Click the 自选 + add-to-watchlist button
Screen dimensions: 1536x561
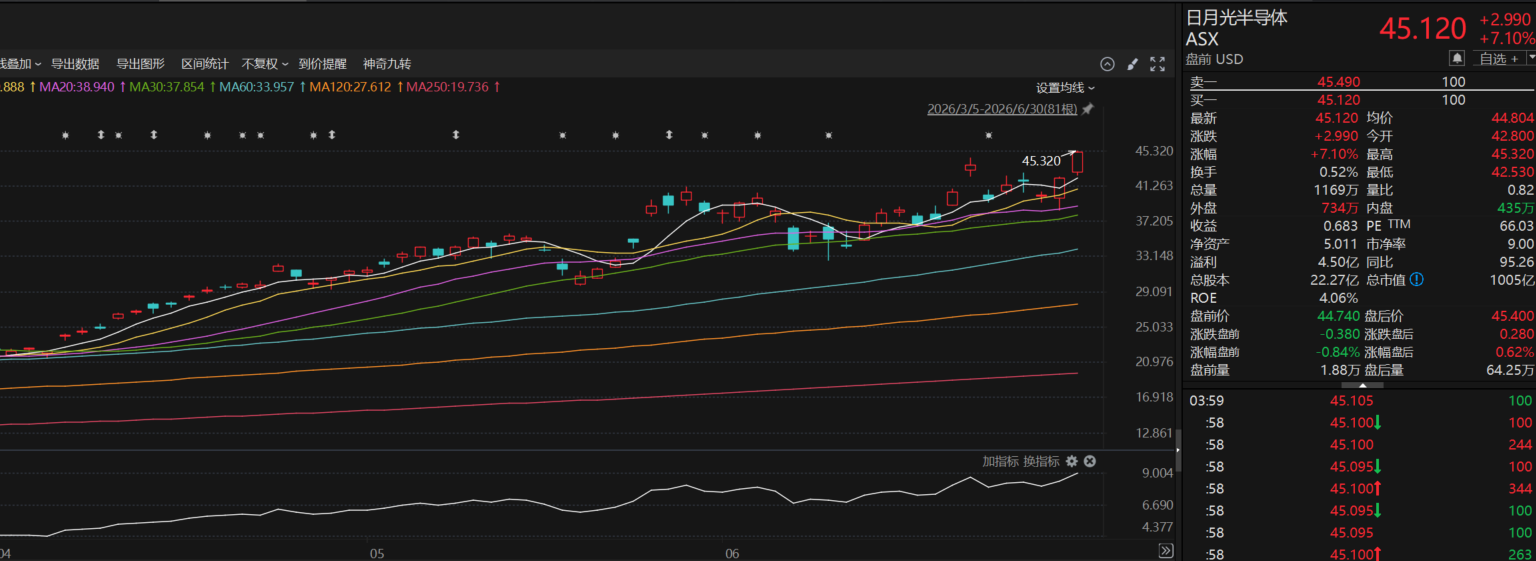click(x=1498, y=58)
